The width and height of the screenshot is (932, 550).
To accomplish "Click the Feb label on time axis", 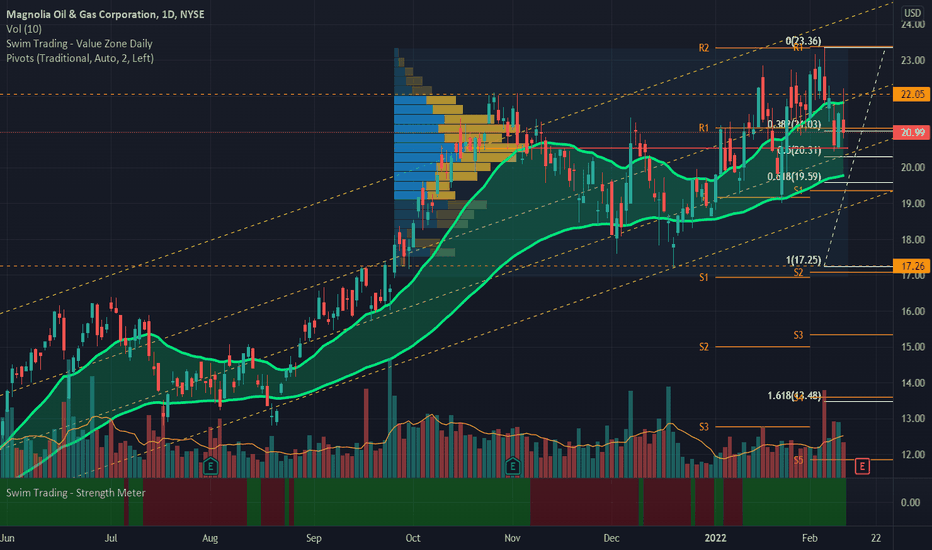I will click(x=810, y=538).
